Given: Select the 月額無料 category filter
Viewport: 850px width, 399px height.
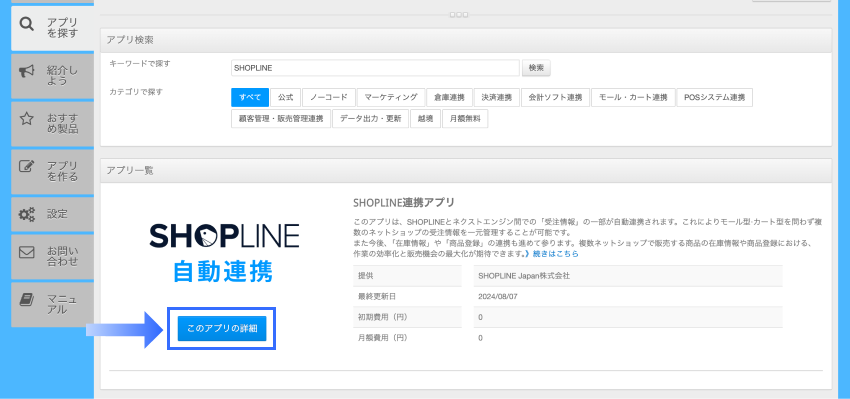Looking at the screenshot, I should pyautogui.click(x=465, y=119).
